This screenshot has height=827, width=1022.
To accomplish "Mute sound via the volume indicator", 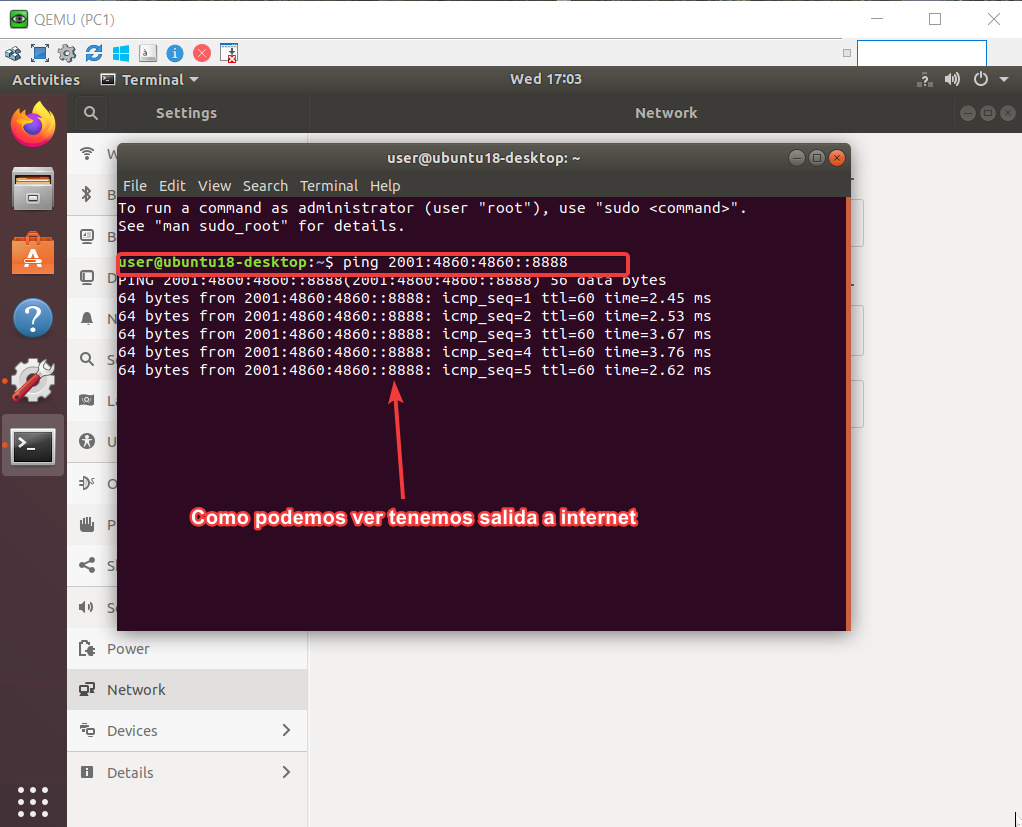I will point(952,79).
